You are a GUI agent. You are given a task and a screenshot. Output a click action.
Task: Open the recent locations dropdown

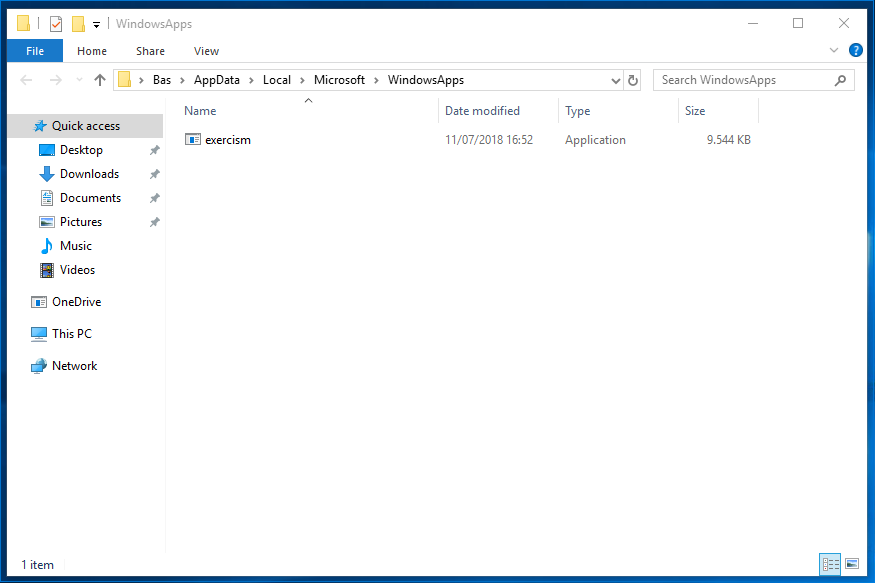coord(79,80)
